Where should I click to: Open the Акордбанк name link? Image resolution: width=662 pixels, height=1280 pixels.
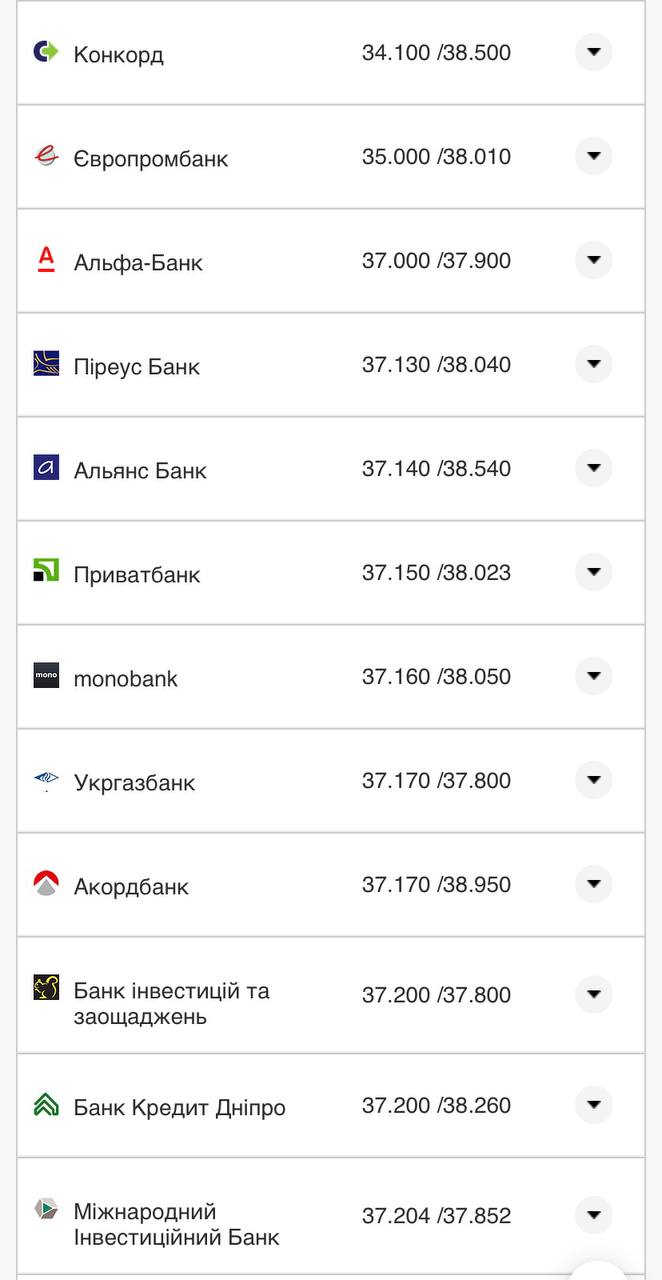pos(131,887)
